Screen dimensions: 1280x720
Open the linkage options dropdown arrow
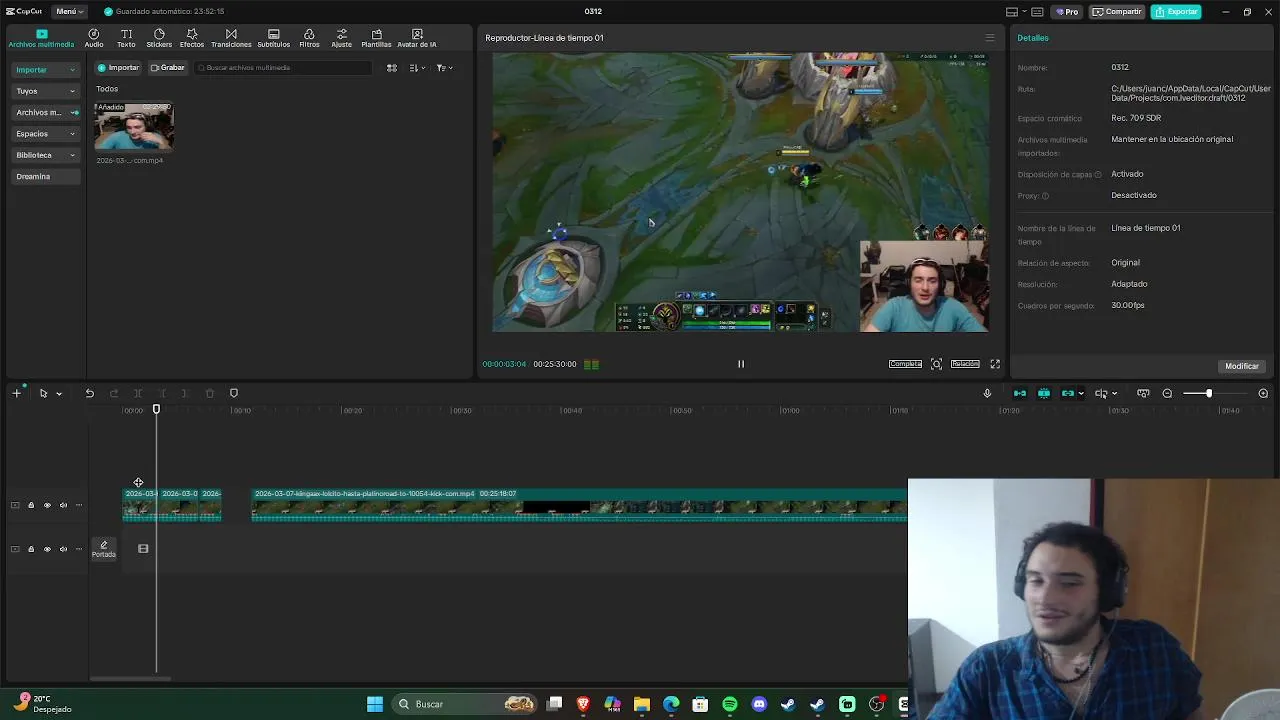coord(1081,394)
